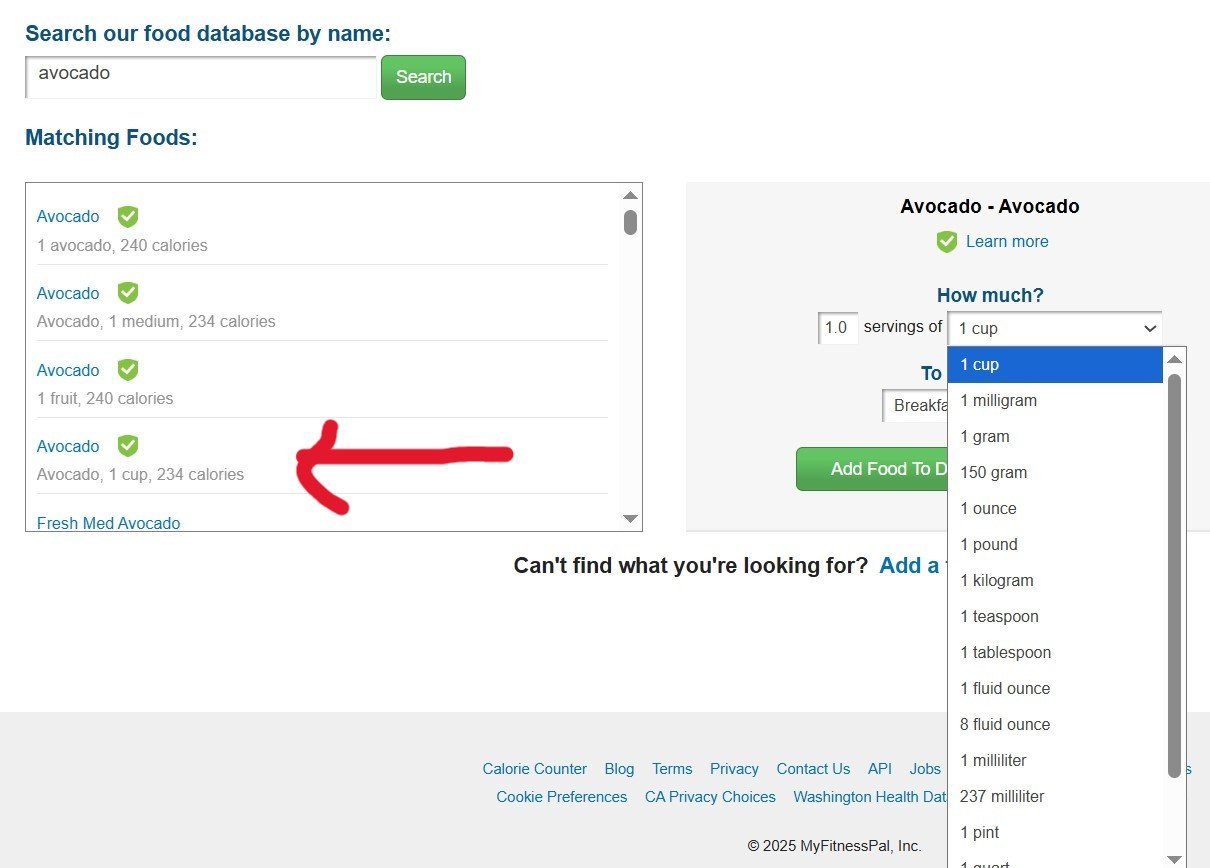Click the matching foods list scroll up arrow
Screen dimensions: 1210x868
coord(630,195)
